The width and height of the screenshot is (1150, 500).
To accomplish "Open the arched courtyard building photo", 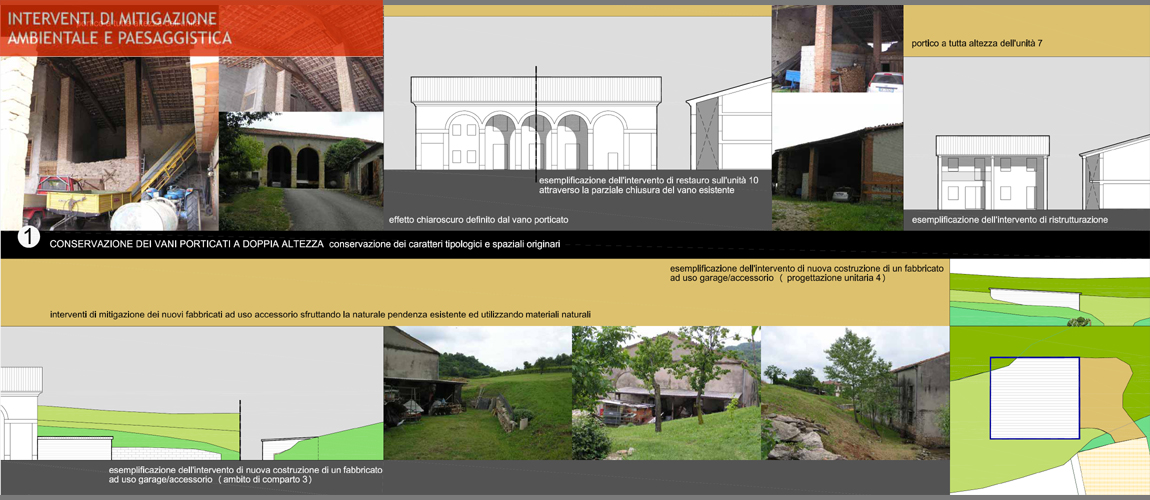I will tap(301, 172).
